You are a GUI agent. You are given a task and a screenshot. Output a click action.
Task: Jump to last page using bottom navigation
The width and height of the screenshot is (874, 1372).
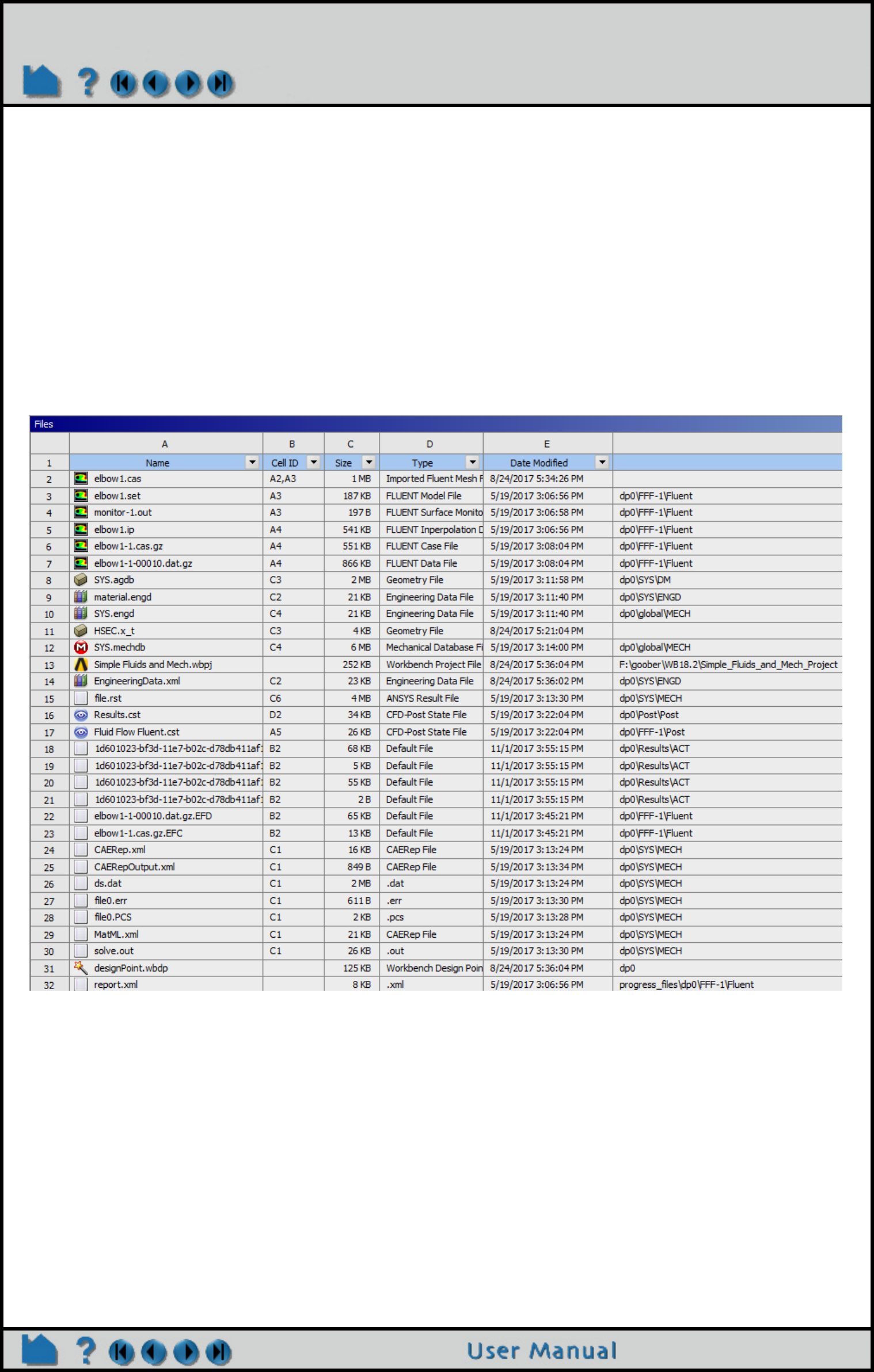click(x=219, y=1352)
